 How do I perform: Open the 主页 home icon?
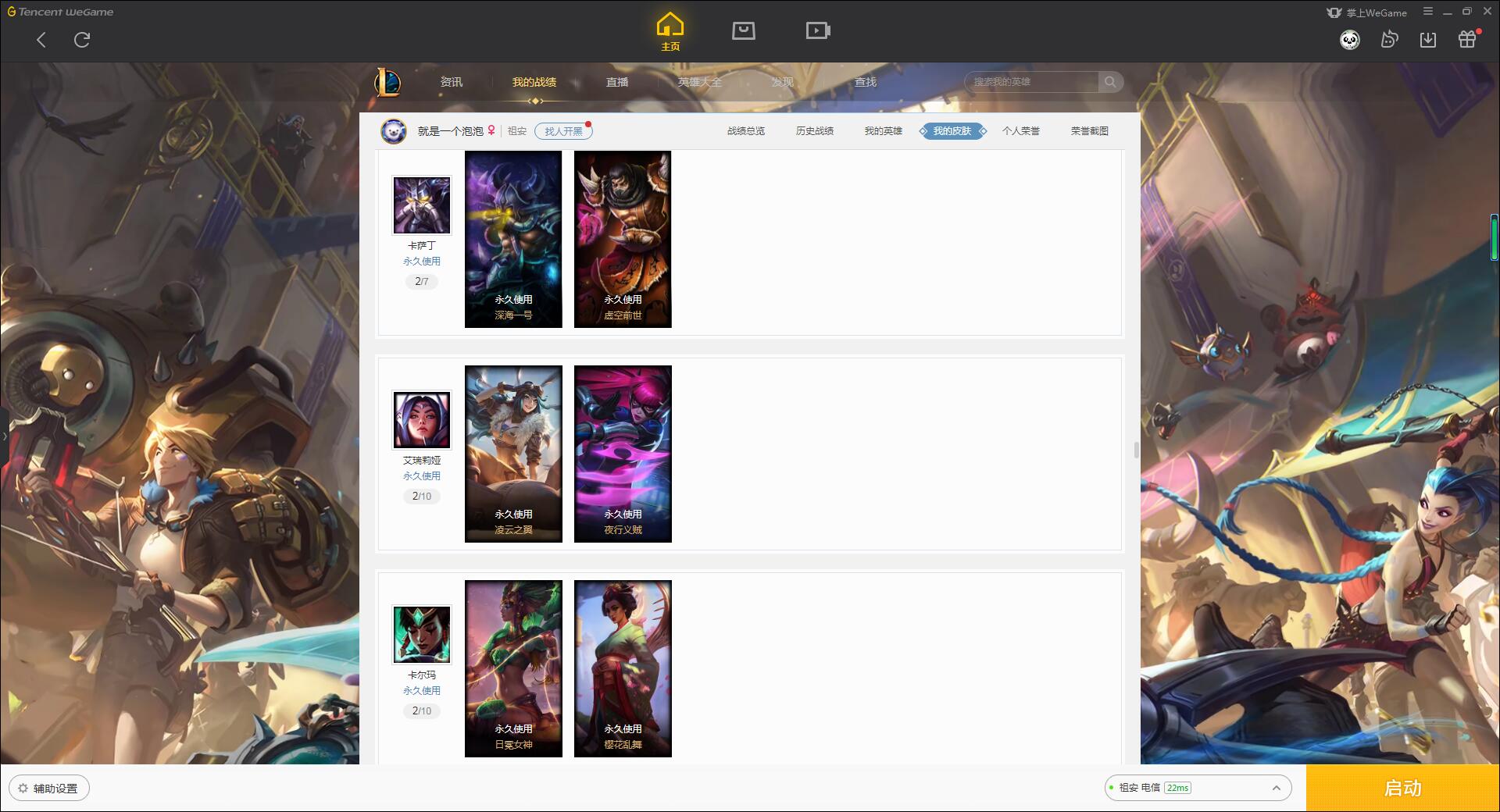click(670, 31)
